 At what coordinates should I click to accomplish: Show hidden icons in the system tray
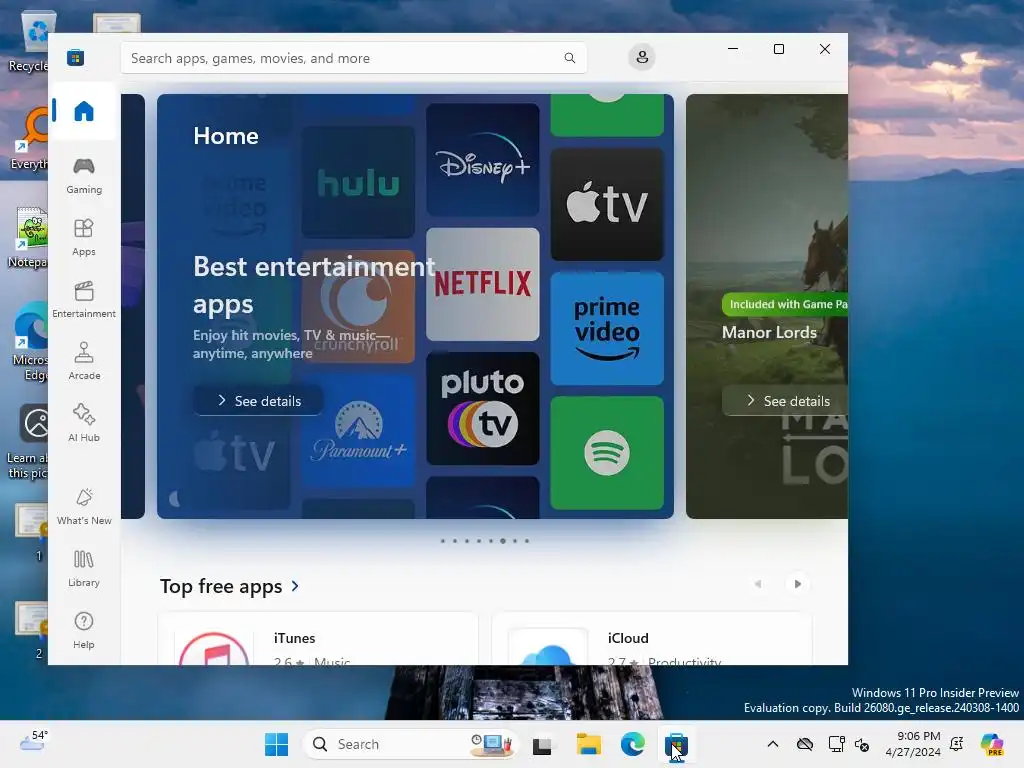tap(773, 744)
